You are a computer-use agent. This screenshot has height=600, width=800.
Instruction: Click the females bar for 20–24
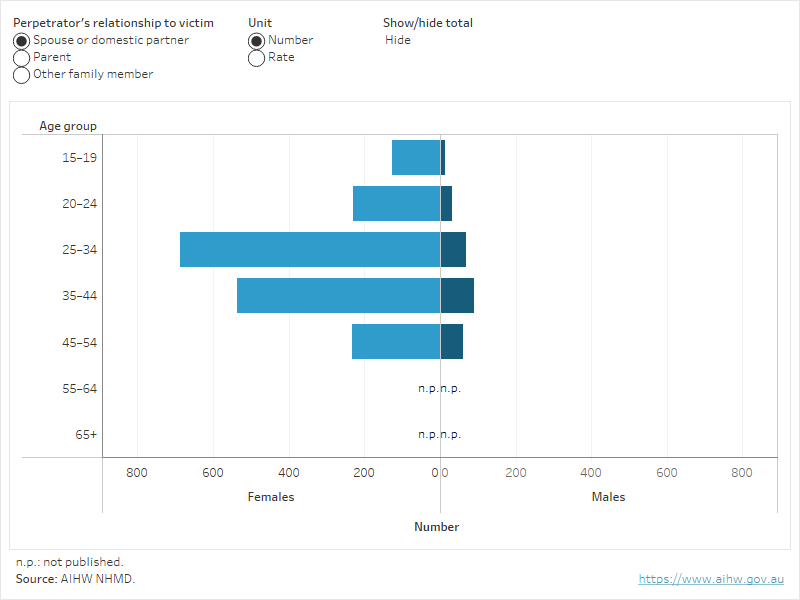[396, 204]
